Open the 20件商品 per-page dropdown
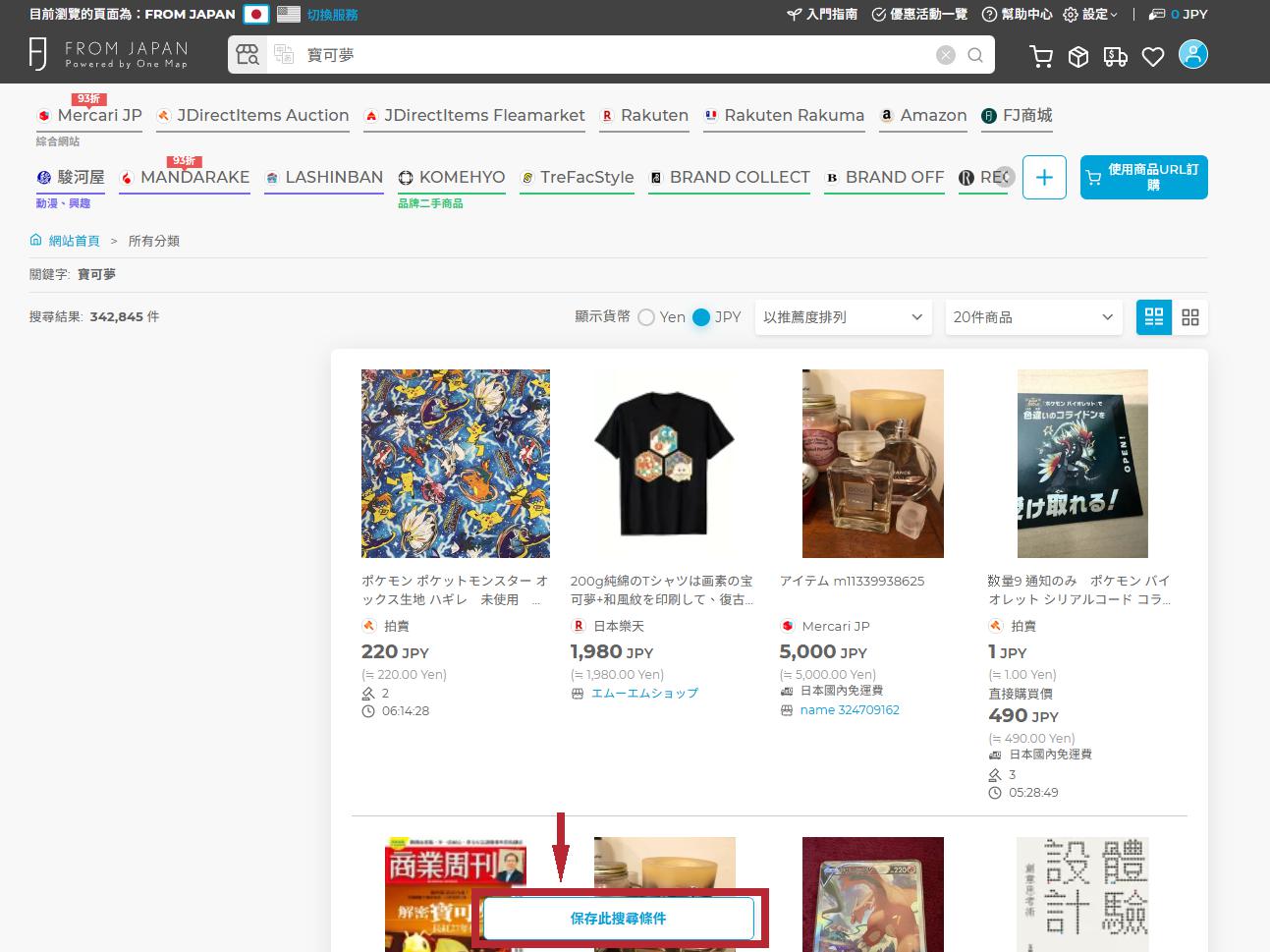 click(x=1032, y=317)
